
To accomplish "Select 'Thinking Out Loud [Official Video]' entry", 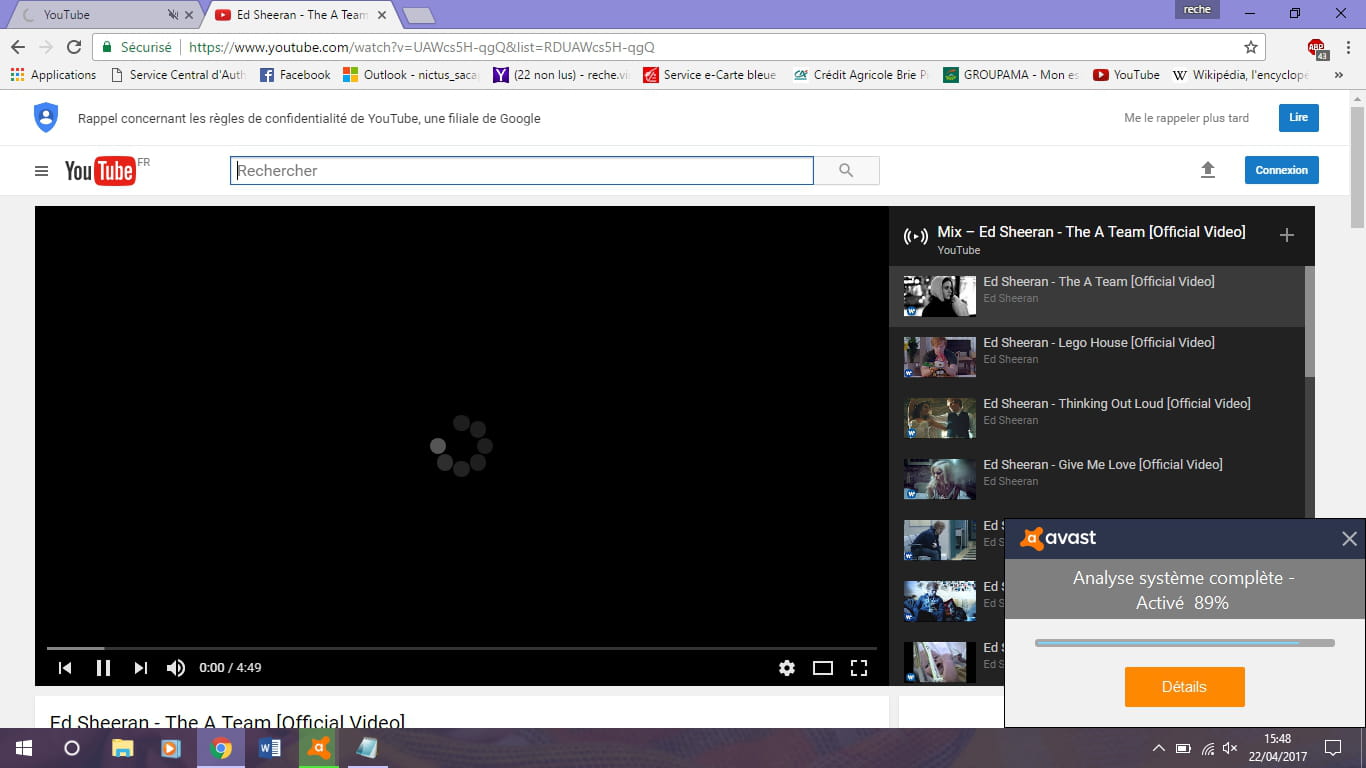I will (1097, 418).
